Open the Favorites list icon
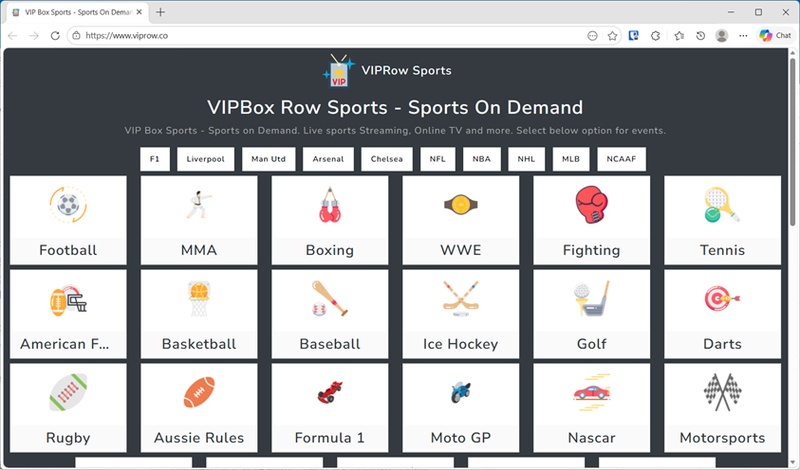Screen dimensions: 800x470 point(679,36)
